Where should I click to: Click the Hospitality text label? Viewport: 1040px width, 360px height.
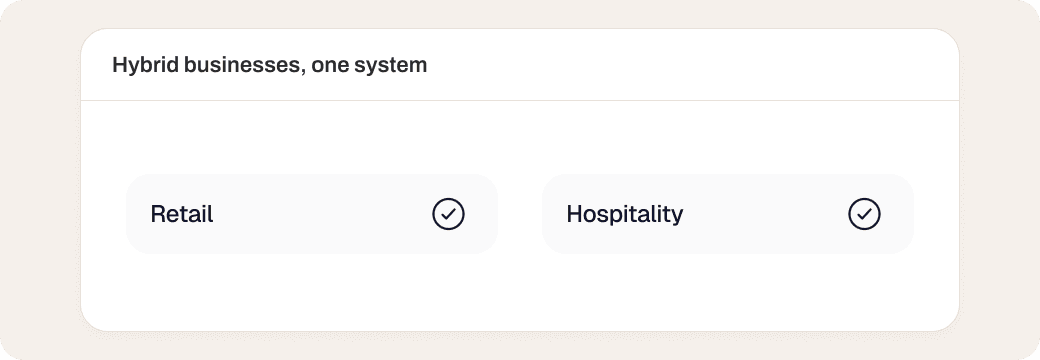tap(625, 214)
